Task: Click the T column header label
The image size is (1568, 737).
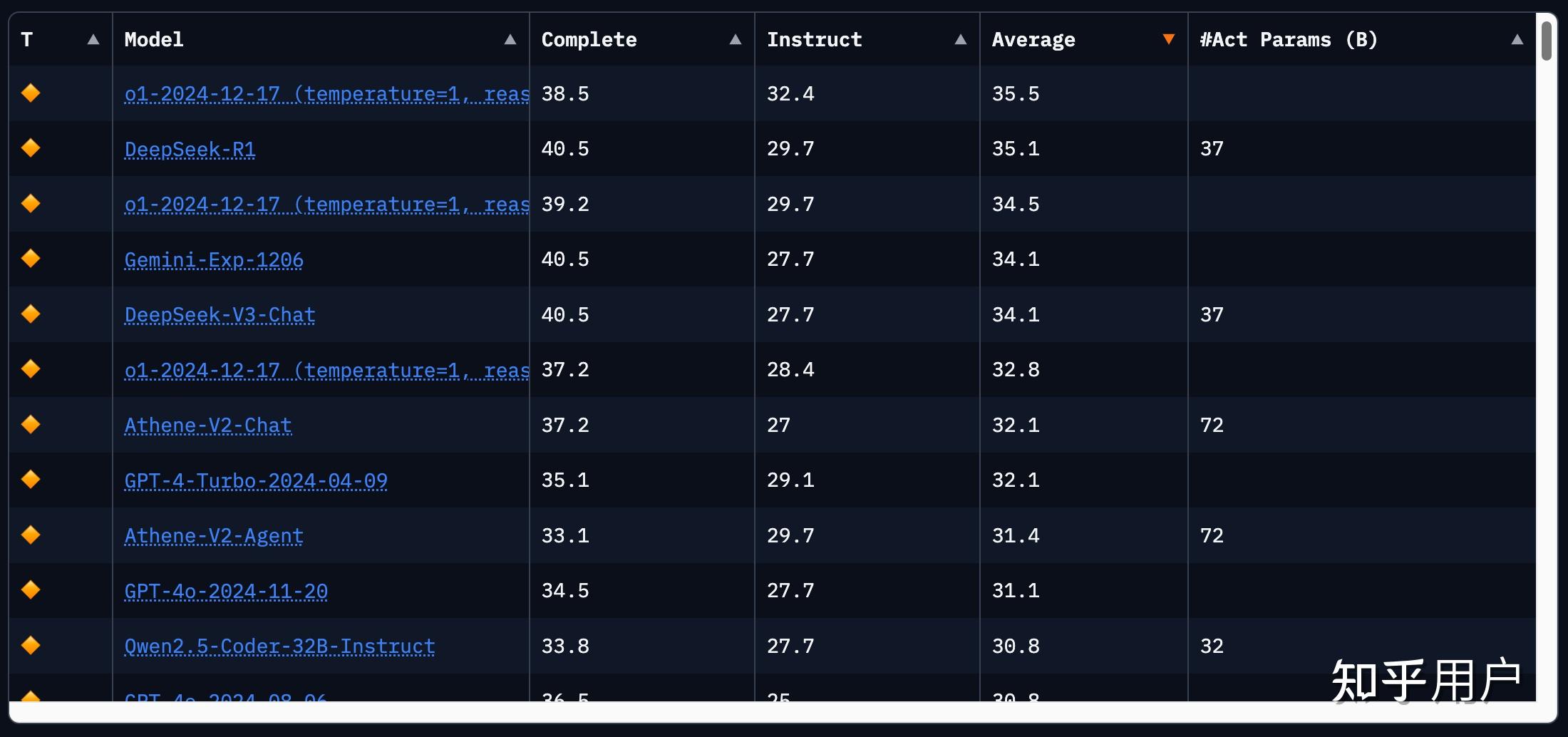Action: tap(27, 40)
